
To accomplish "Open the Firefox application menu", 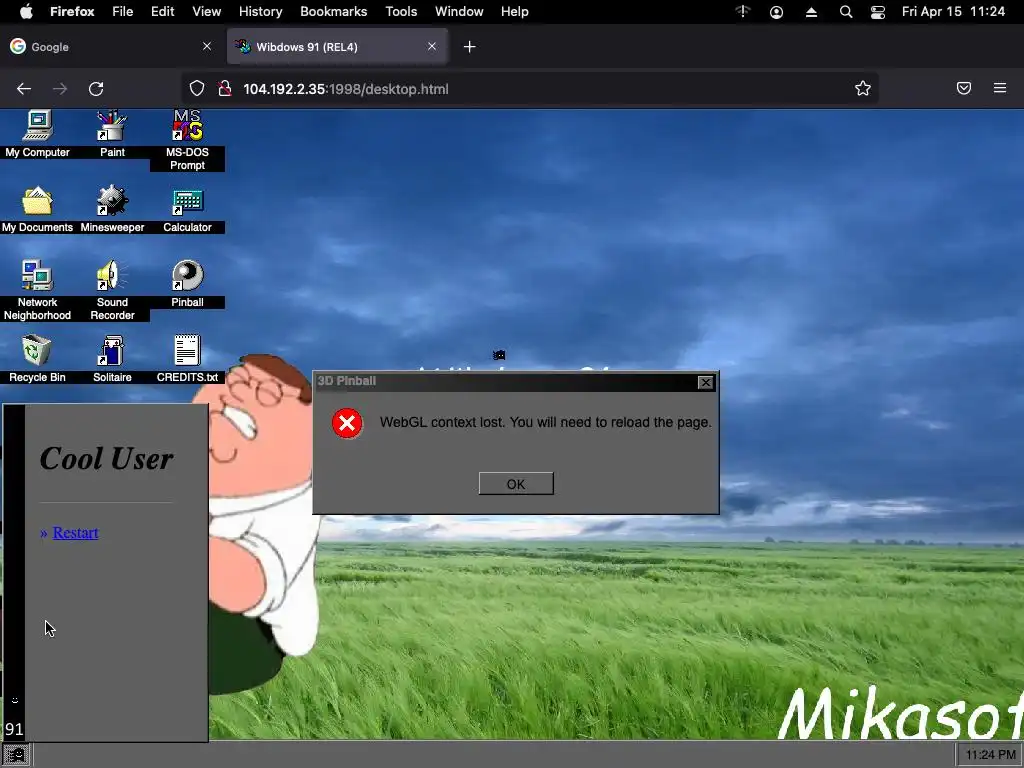I will (72, 12).
